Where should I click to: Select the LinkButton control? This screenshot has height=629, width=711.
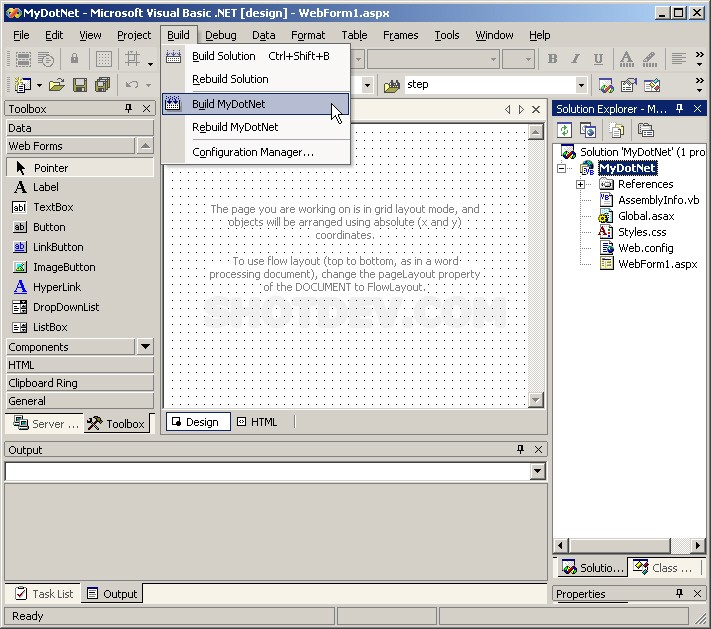tap(79, 247)
